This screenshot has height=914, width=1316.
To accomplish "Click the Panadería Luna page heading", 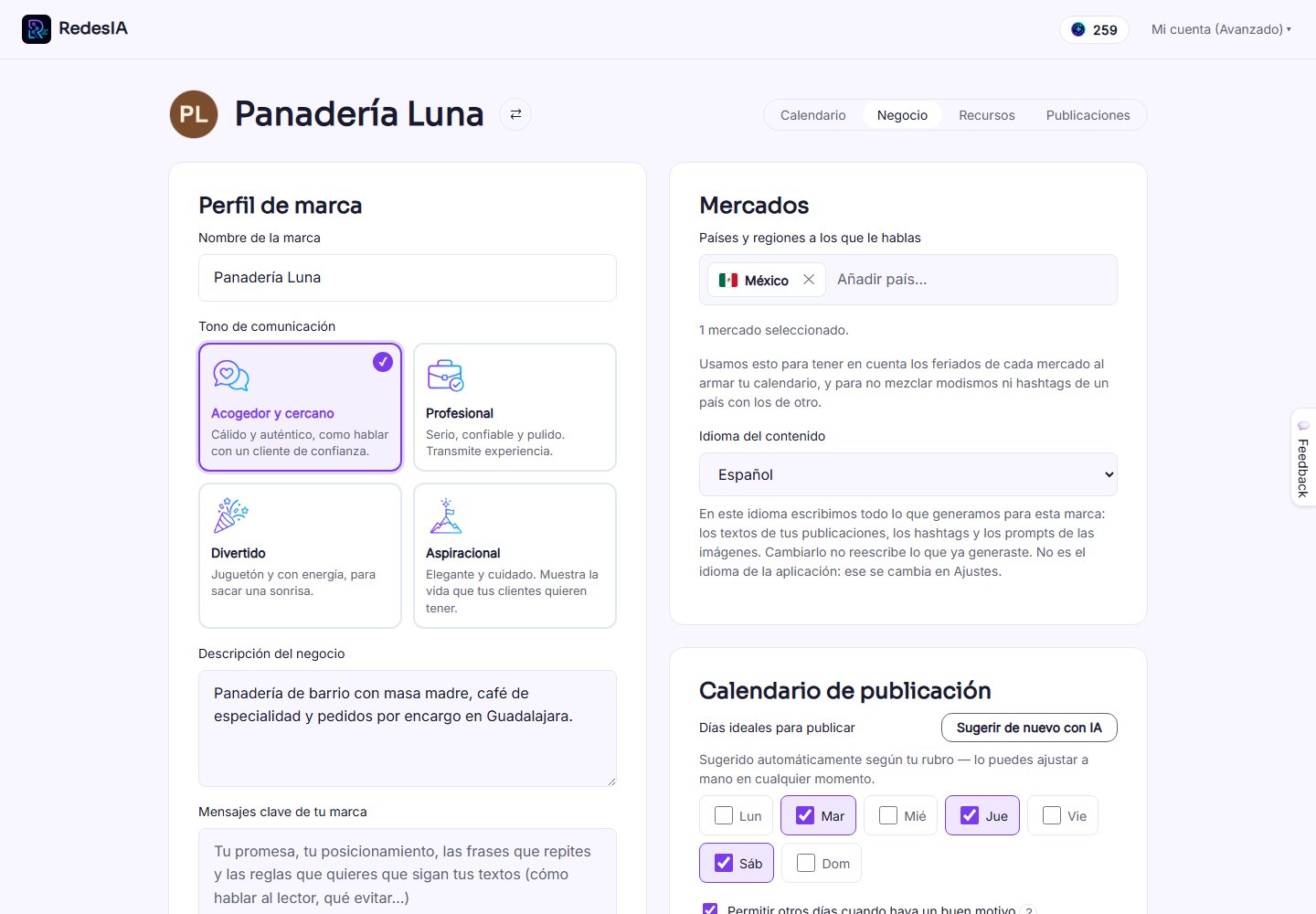I will (x=359, y=114).
